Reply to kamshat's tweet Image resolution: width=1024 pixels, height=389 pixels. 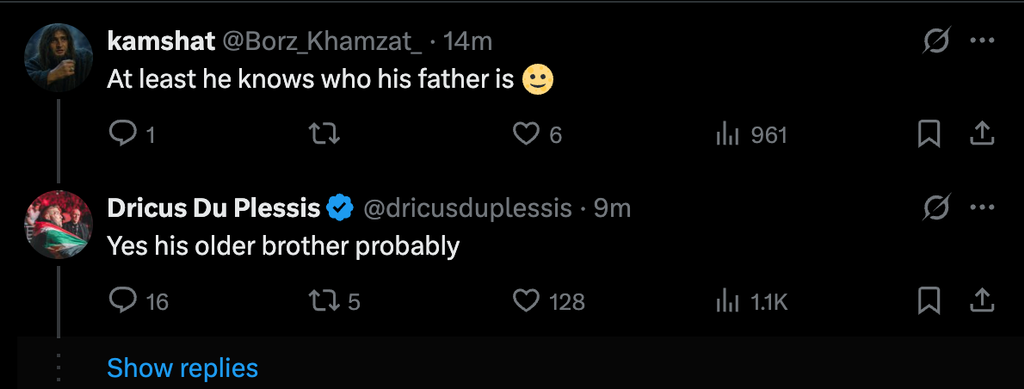pyautogui.click(x=131, y=134)
